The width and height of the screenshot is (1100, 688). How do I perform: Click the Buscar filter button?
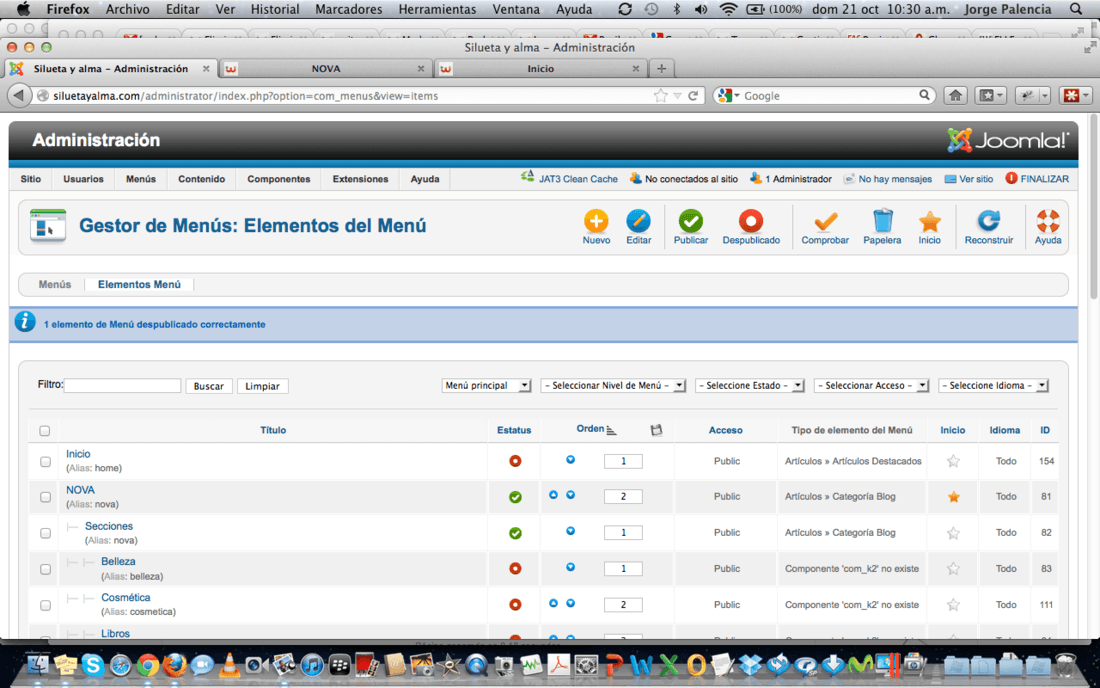pos(208,386)
